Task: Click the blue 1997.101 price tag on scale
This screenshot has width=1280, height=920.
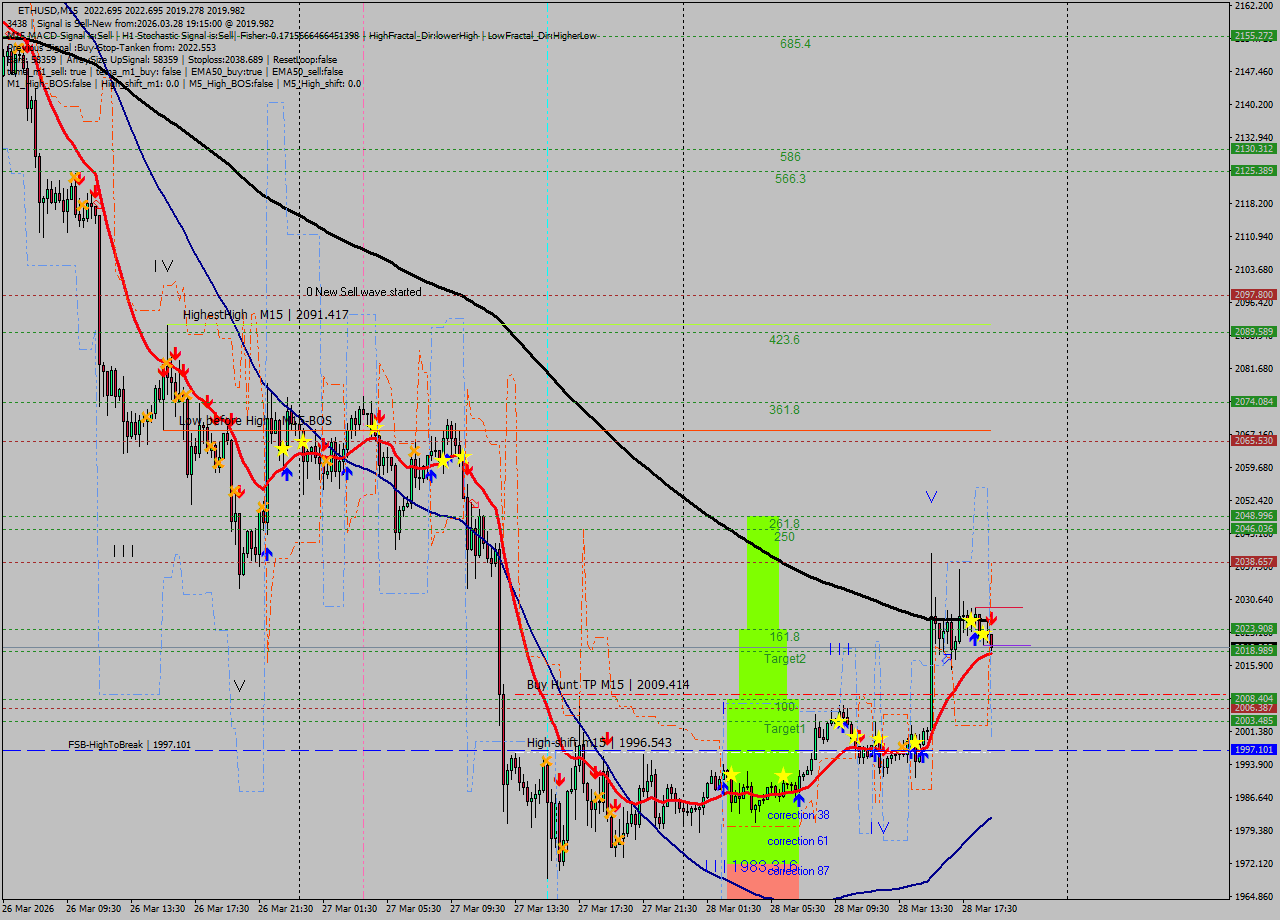Action: click(x=1253, y=748)
